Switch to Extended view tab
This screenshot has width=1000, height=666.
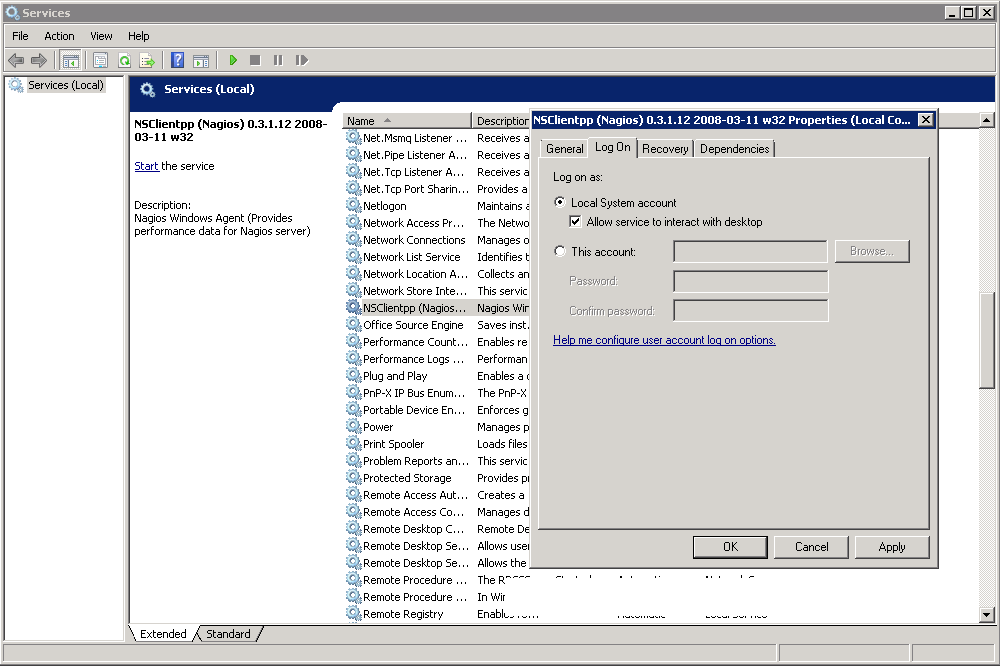click(x=163, y=633)
